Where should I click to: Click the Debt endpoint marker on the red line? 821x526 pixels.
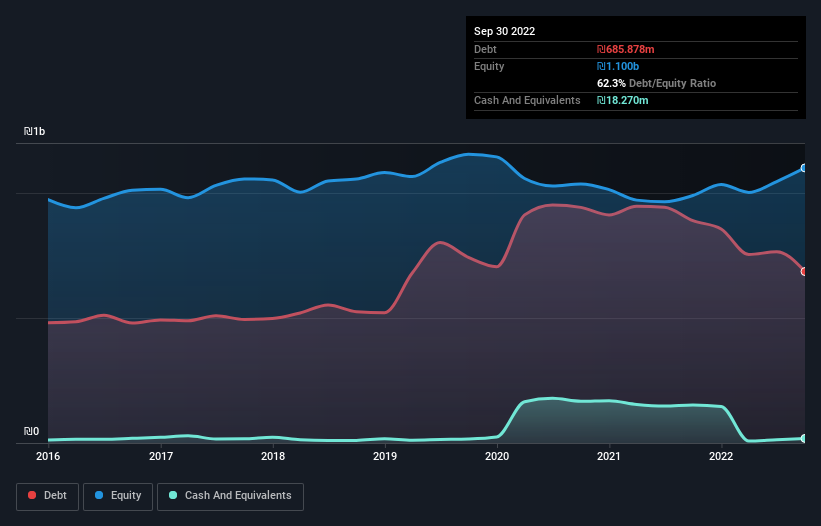click(804, 271)
